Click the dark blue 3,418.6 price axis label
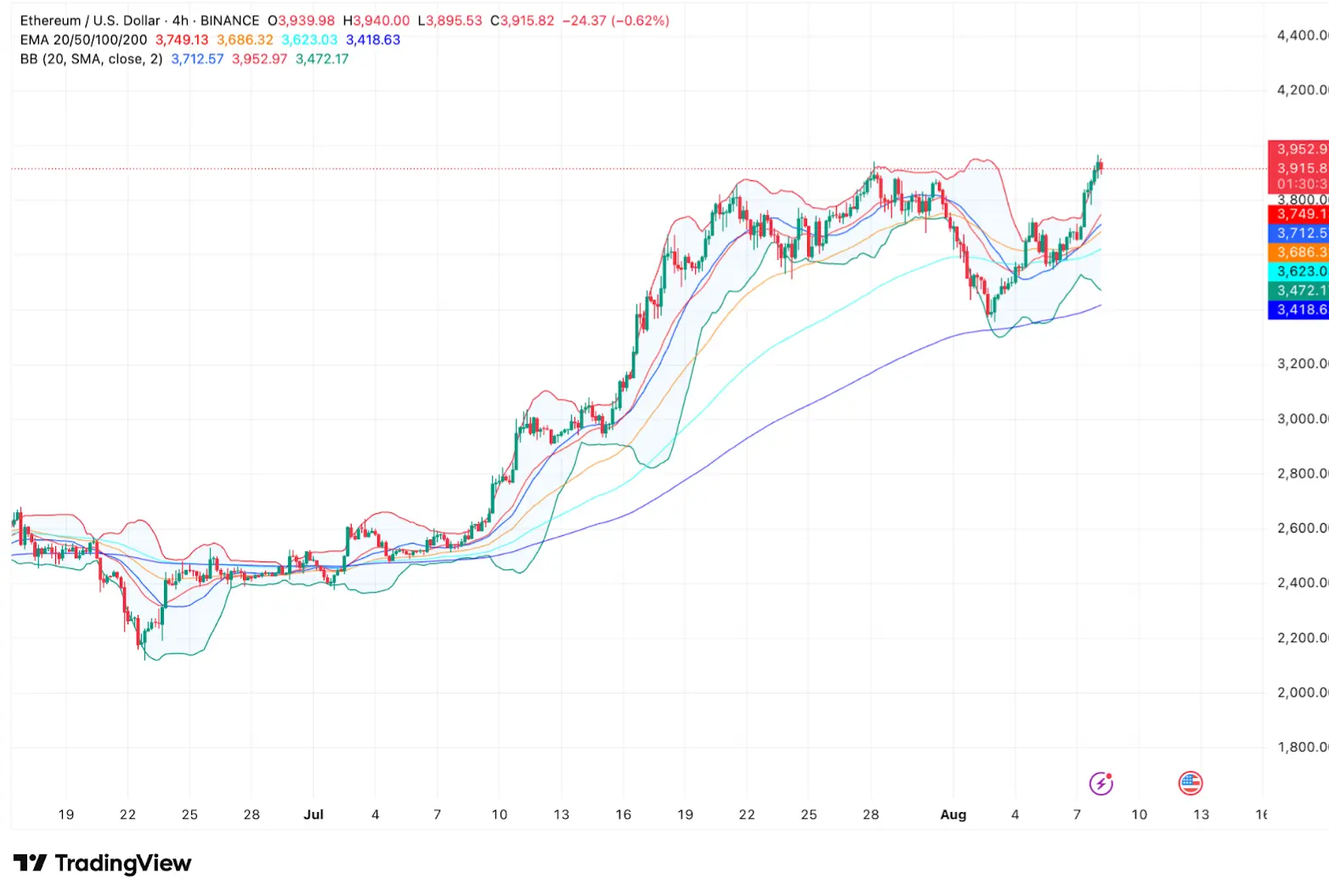 (x=1298, y=309)
